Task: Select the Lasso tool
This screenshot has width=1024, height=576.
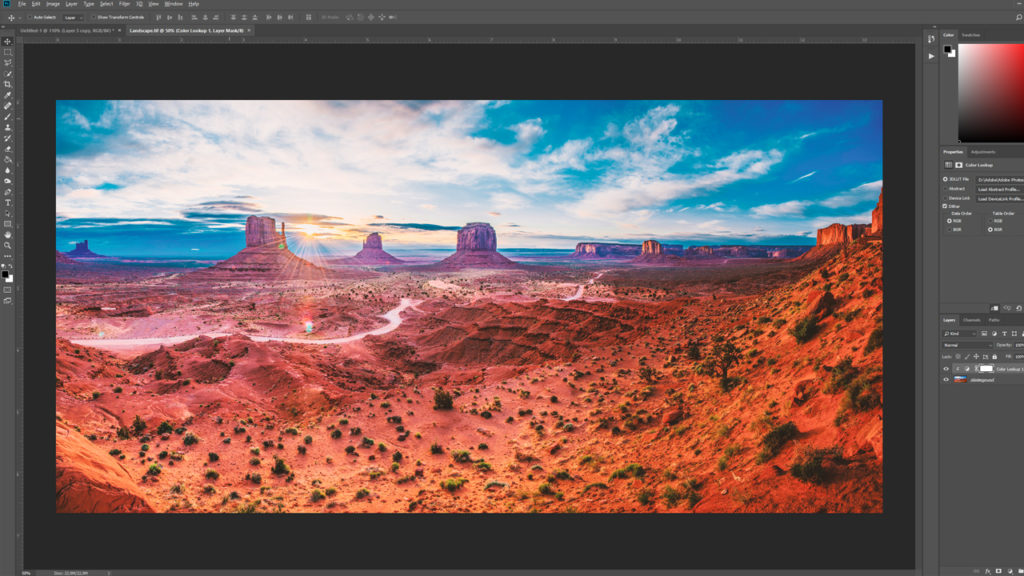Action: click(x=7, y=61)
